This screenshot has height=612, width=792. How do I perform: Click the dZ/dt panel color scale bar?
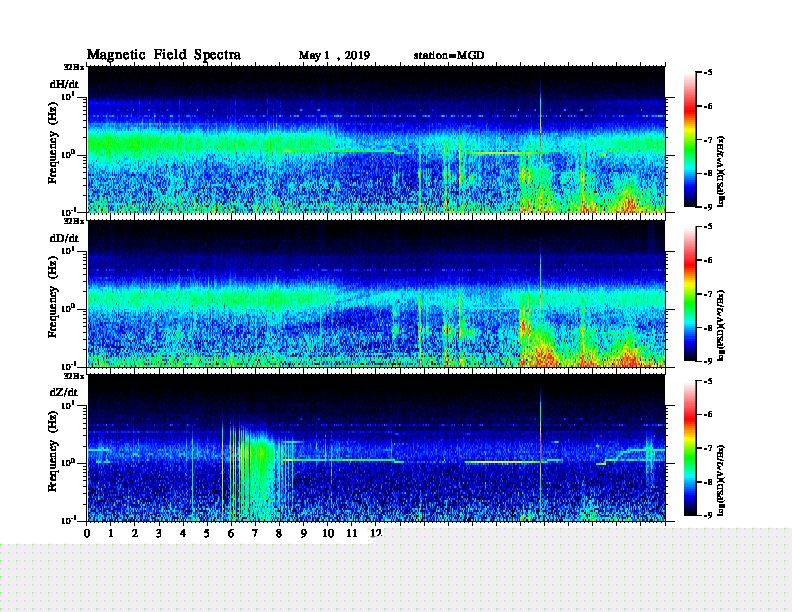(x=690, y=448)
